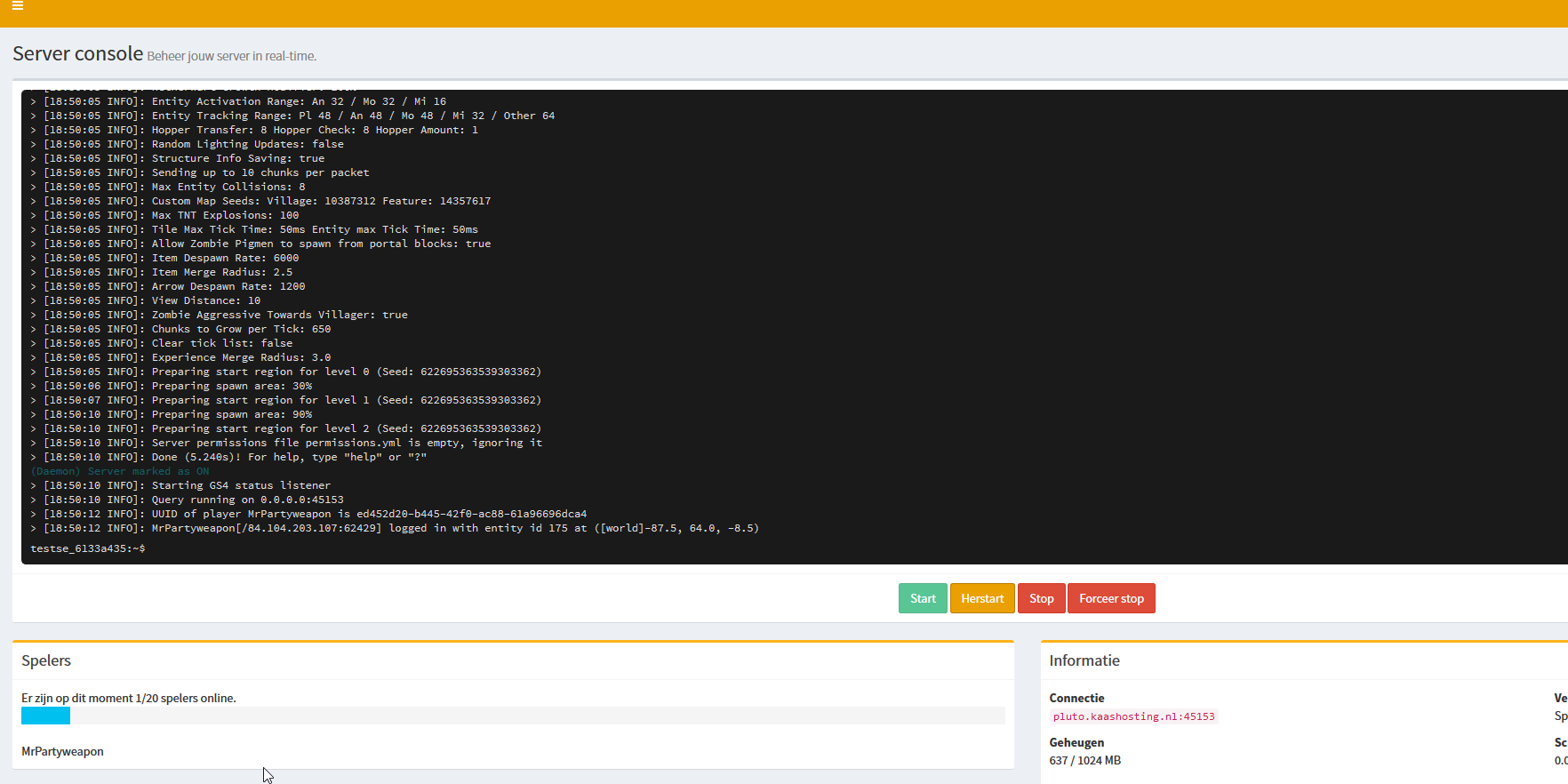The width and height of the screenshot is (1568, 784).
Task: Click the green Start button
Action: pos(922,598)
